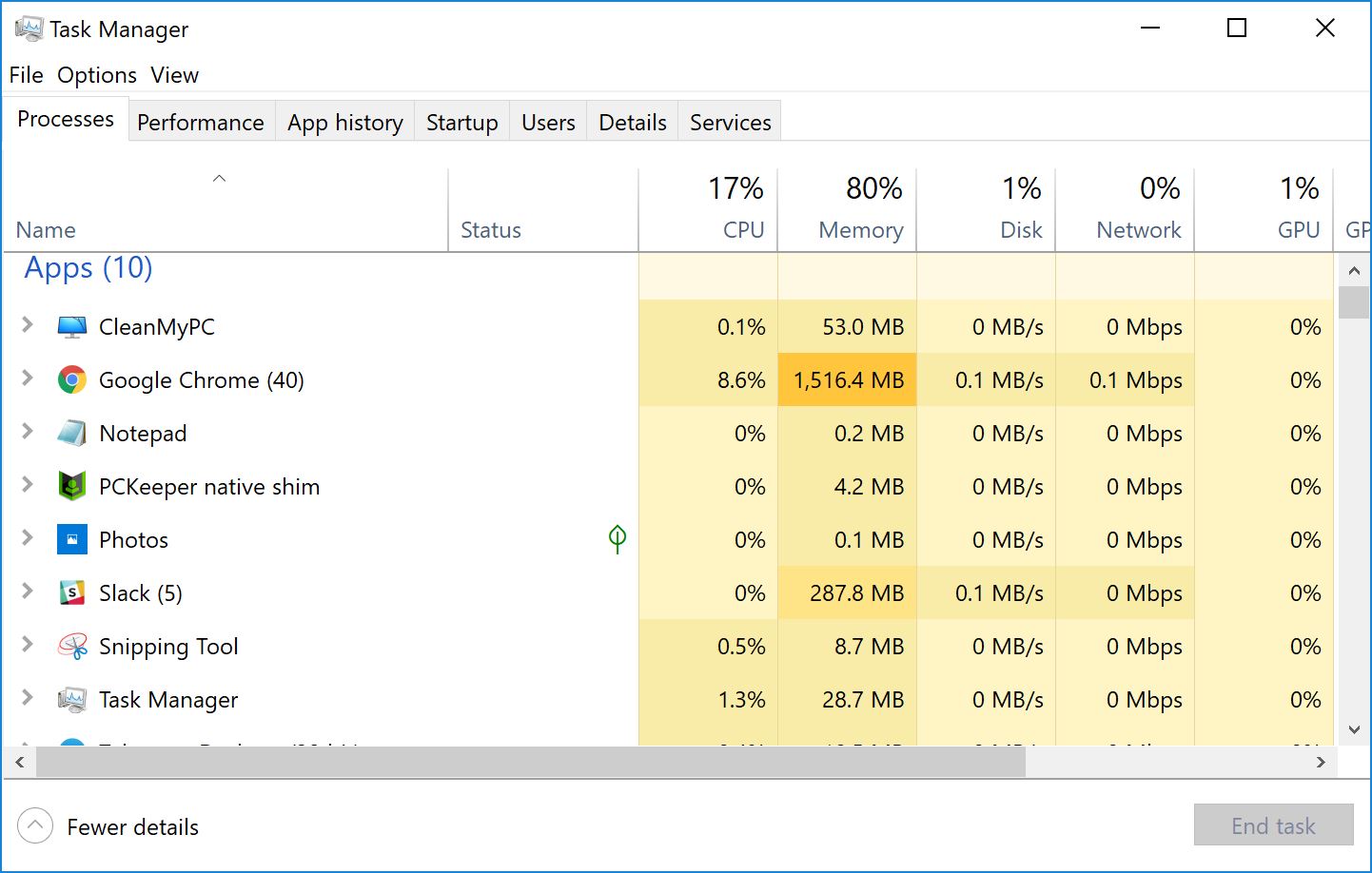Sort by the Memory column header

848,210
